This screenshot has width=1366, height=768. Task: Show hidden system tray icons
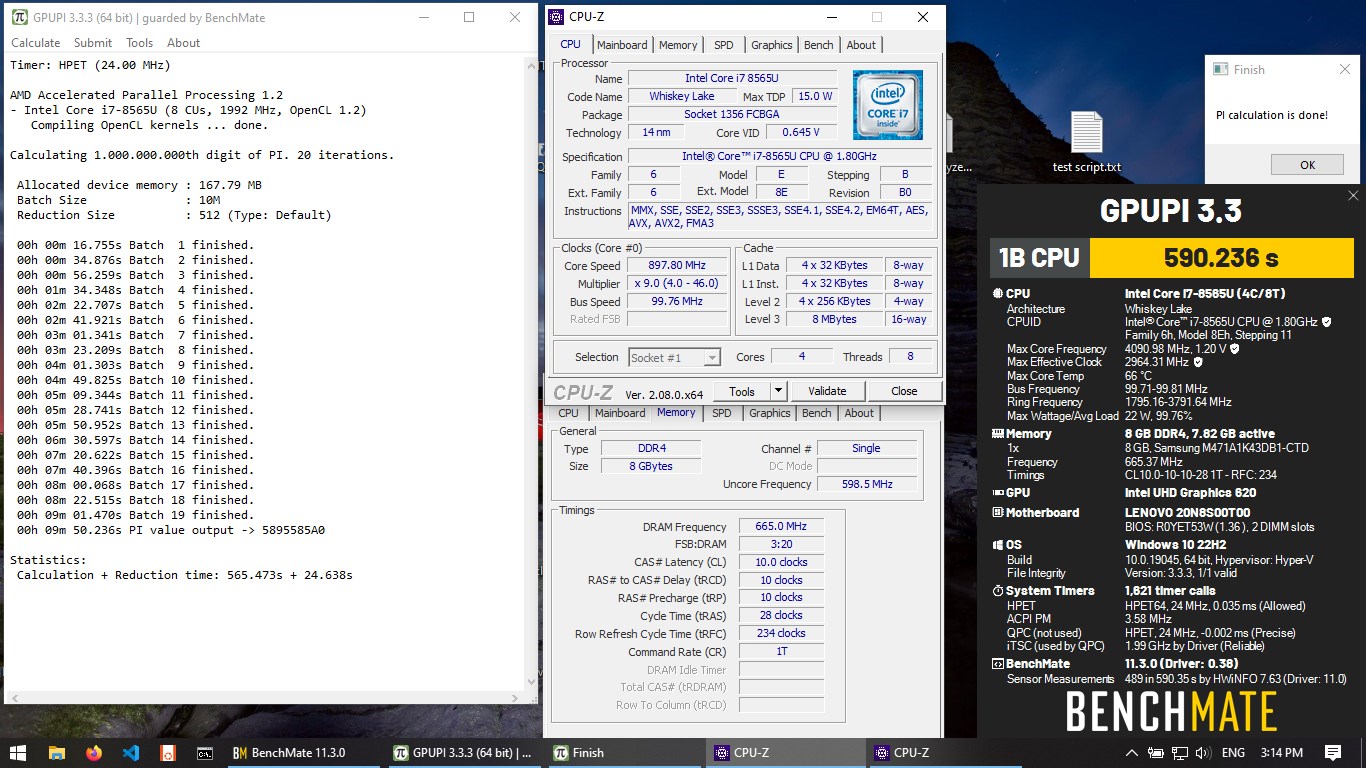pyautogui.click(x=1131, y=753)
